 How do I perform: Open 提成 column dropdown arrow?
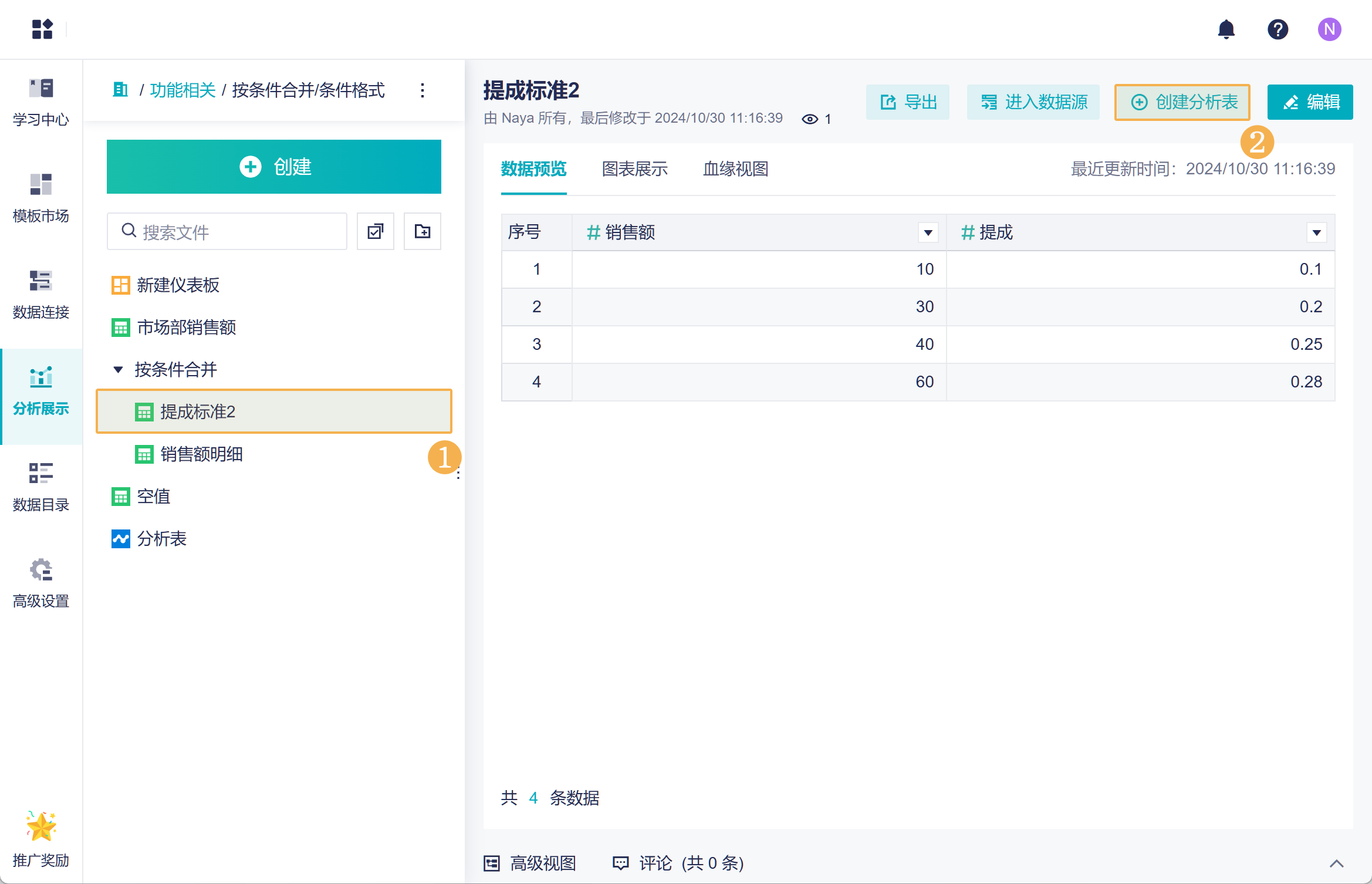point(1316,232)
